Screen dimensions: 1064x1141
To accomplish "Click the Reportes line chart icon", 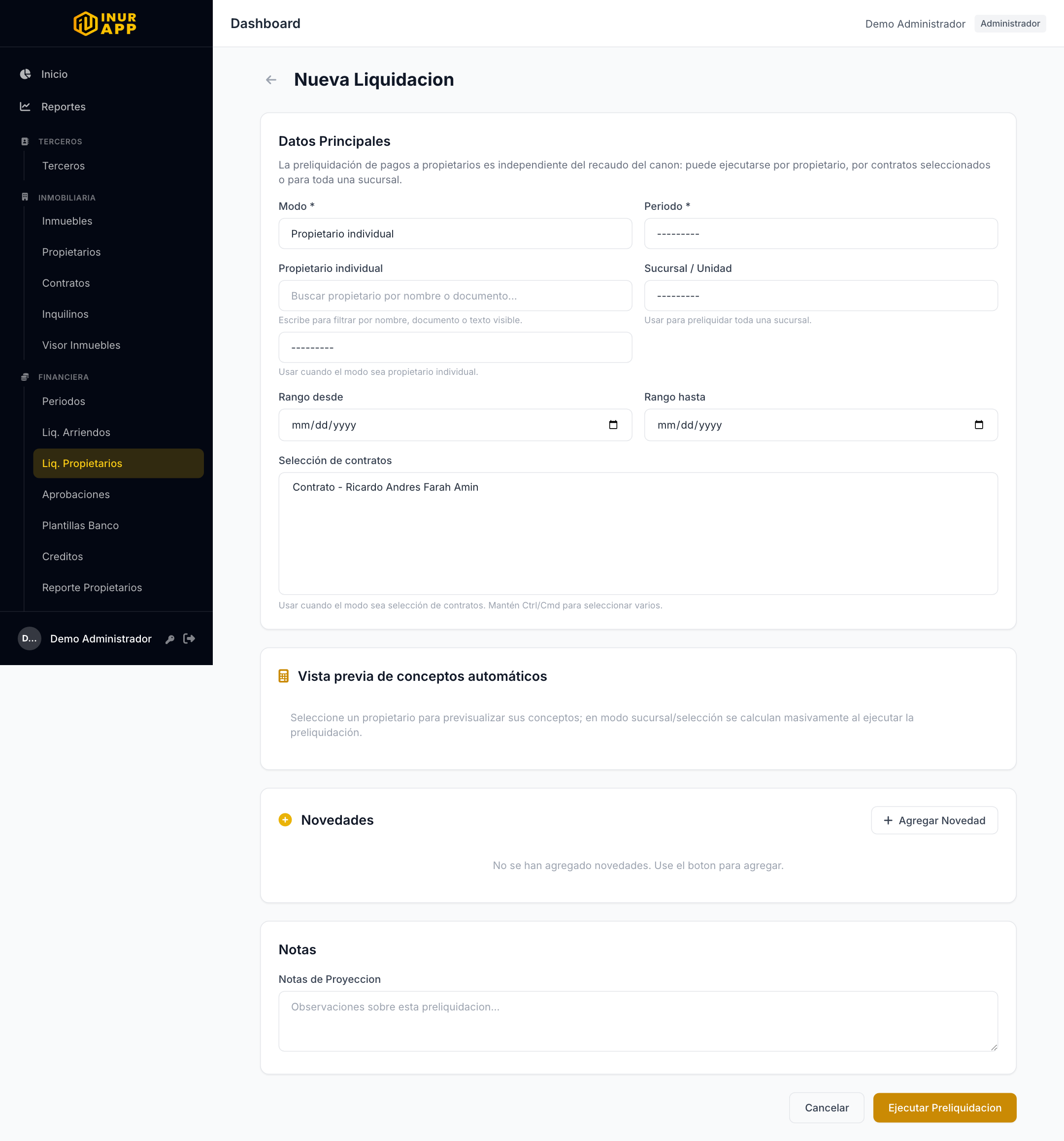I will (25, 107).
